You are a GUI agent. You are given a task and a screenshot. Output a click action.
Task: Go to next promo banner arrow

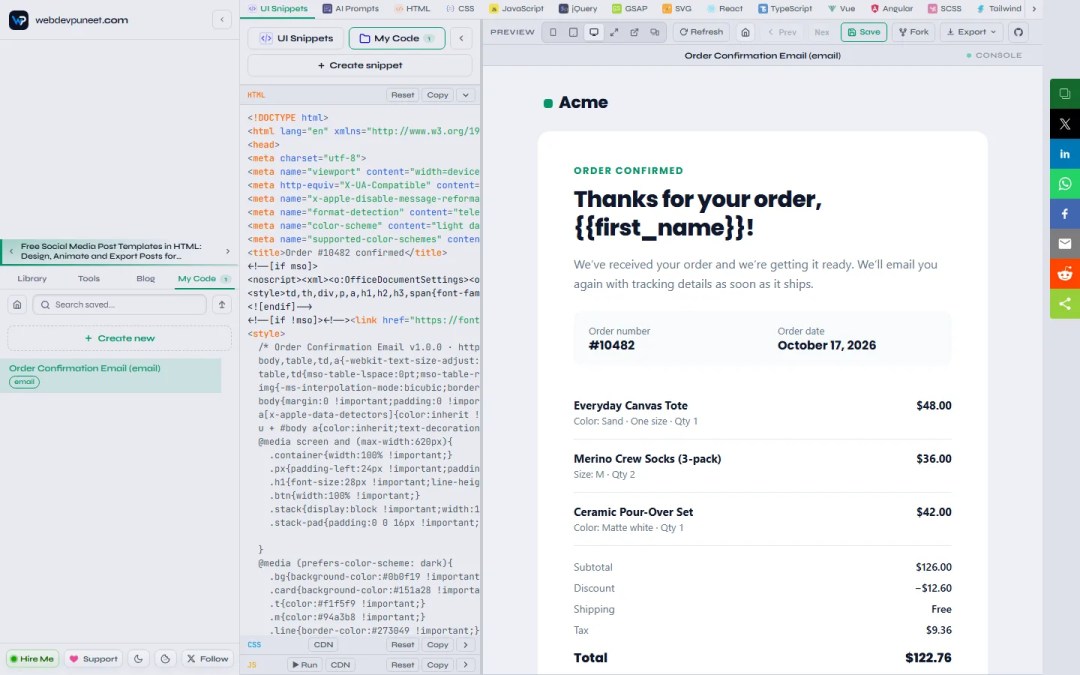click(228, 251)
